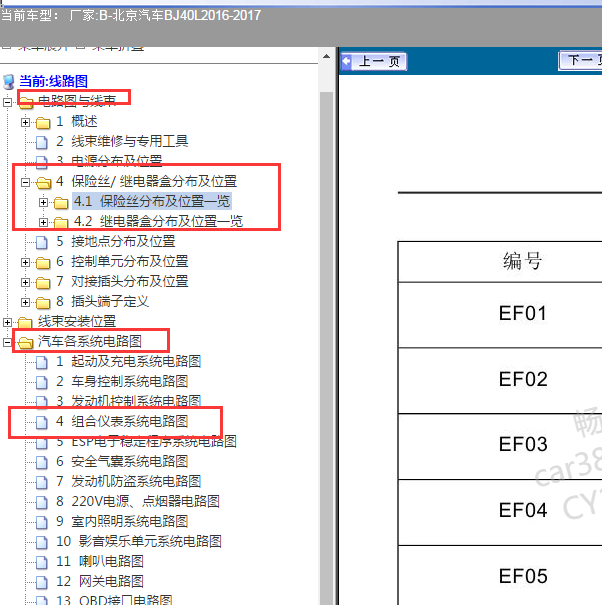602x605 pixels.
Task: Open 2 线束维修与专用工具 tree item
Action: click(x=122, y=141)
